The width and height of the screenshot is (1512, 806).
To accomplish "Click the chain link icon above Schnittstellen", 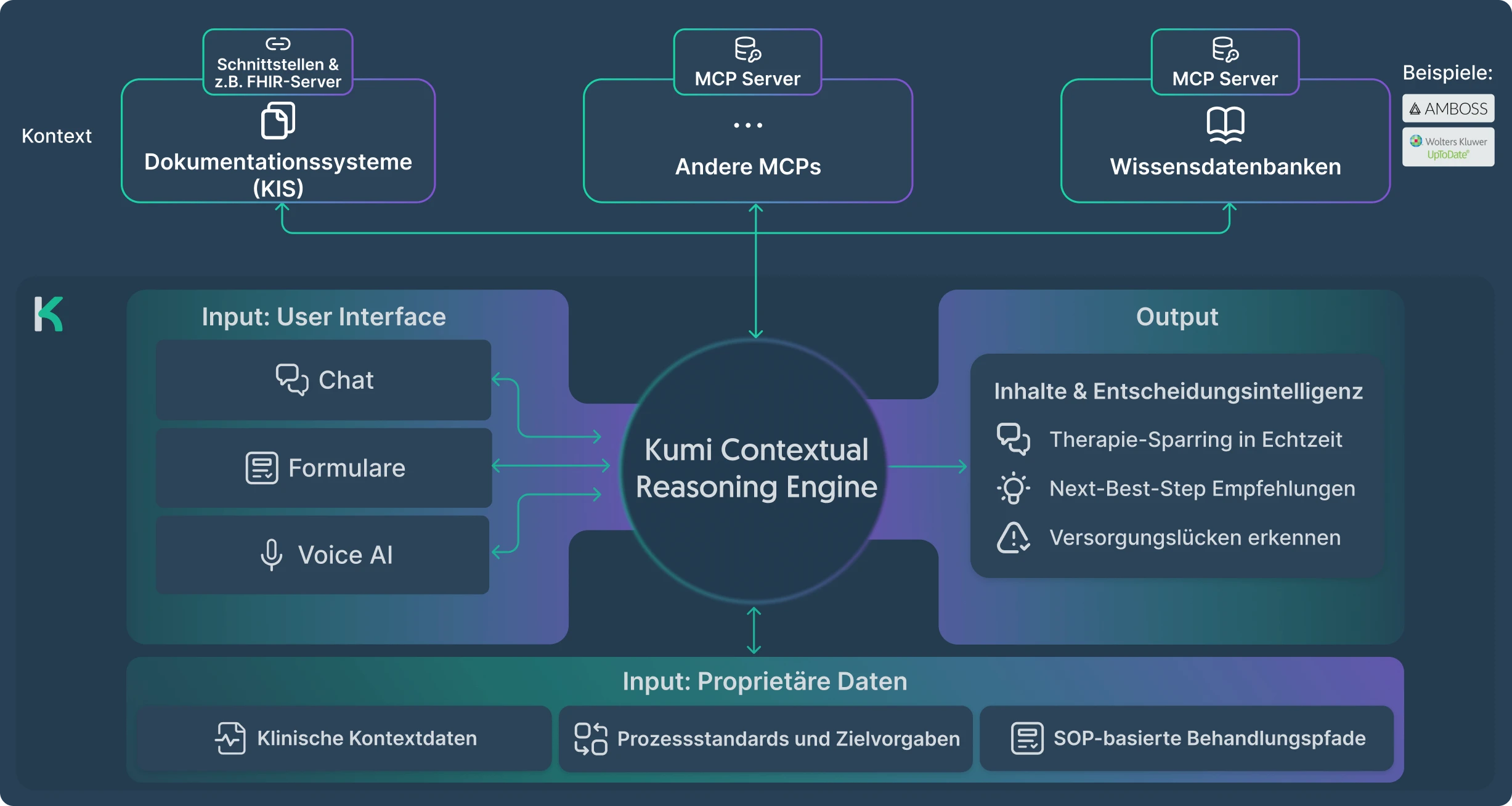I will click(278, 44).
